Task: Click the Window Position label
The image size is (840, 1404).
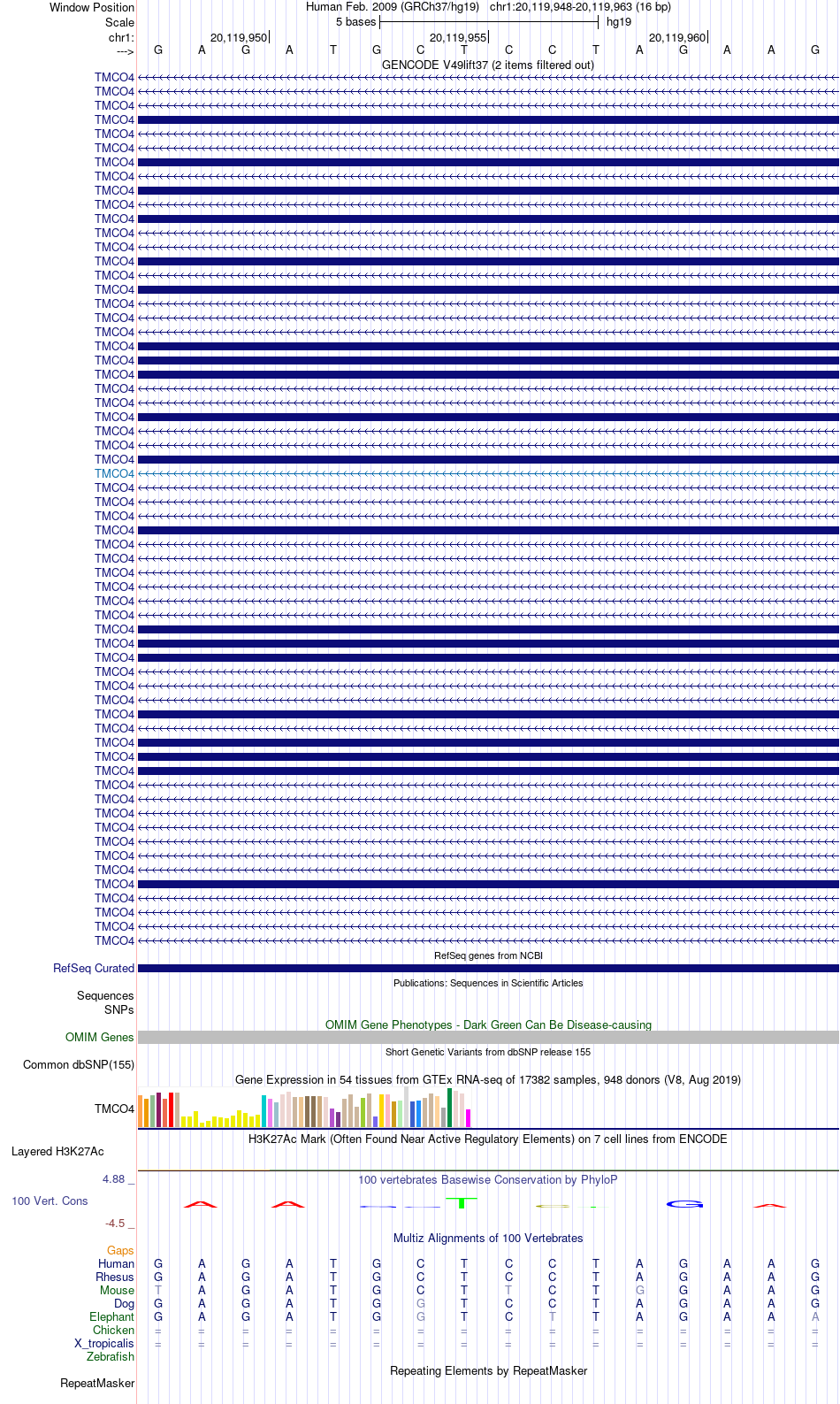Action: click(92, 7)
